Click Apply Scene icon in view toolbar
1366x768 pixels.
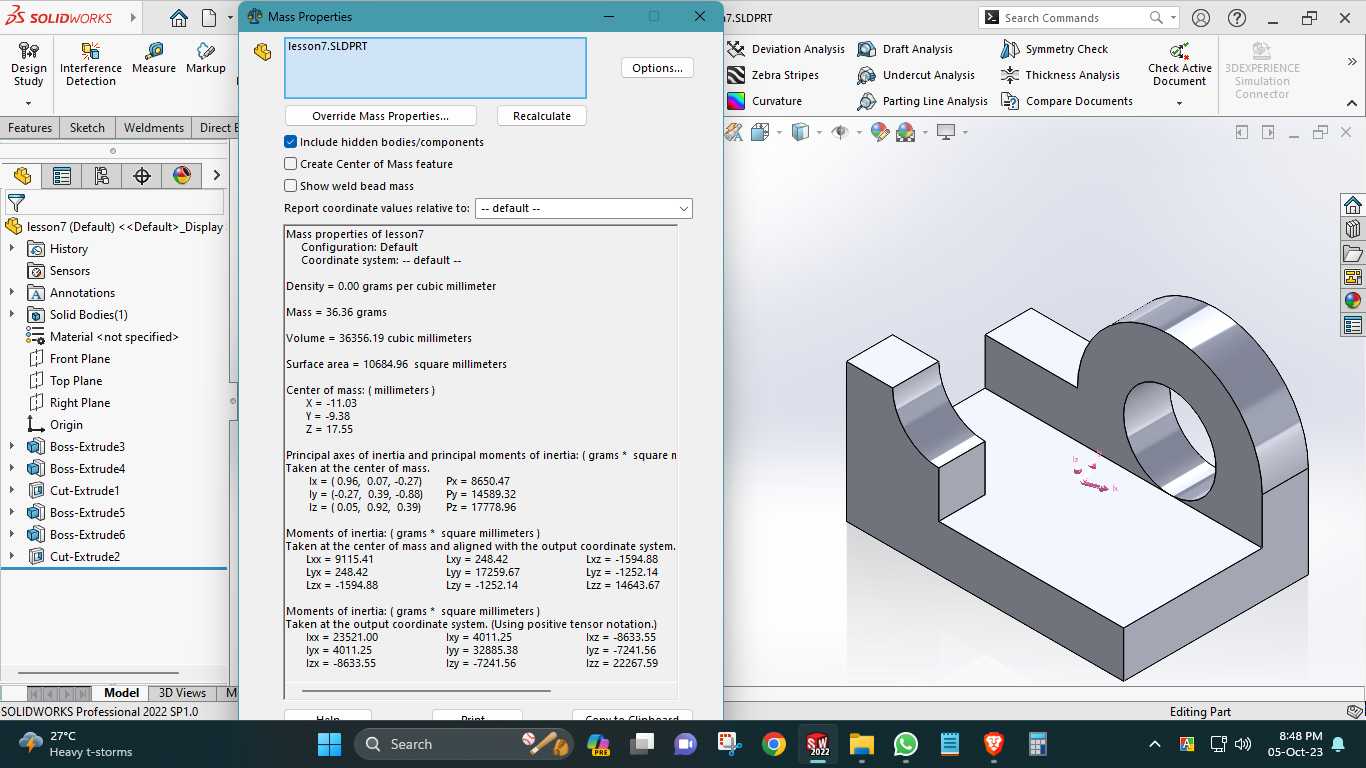906,132
